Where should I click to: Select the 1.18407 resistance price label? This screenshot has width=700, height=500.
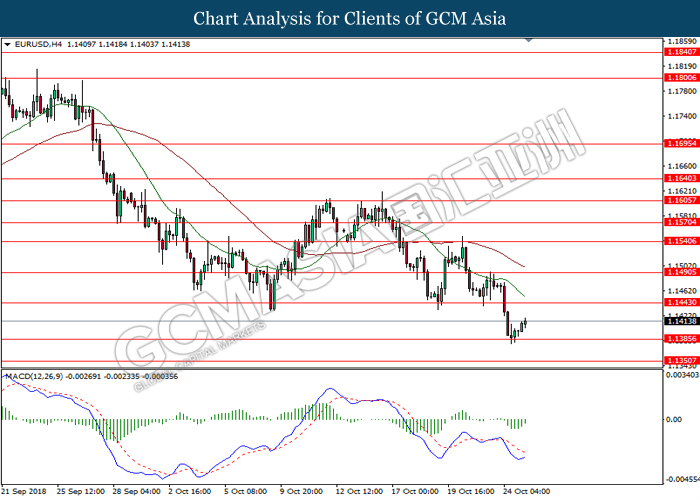681,52
